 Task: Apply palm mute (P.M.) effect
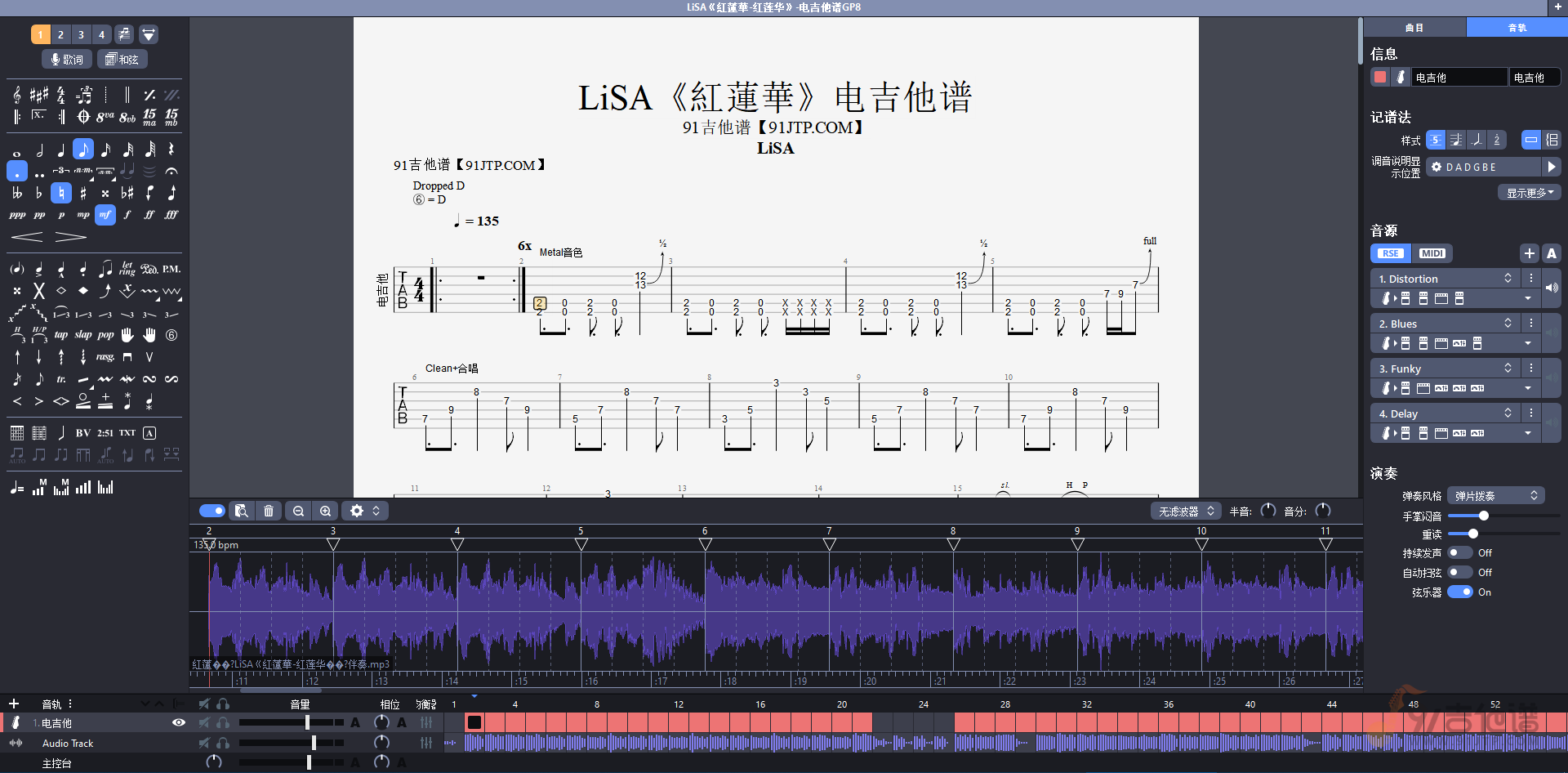click(171, 269)
